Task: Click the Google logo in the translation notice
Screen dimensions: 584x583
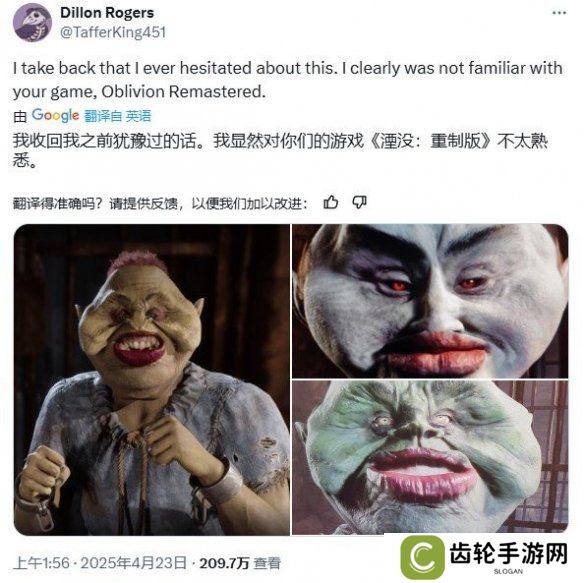Action: pyautogui.click(x=55, y=115)
